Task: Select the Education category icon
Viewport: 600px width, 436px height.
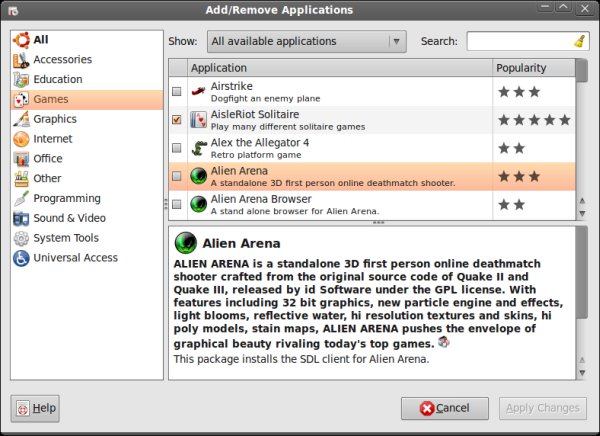Action: tap(20, 79)
